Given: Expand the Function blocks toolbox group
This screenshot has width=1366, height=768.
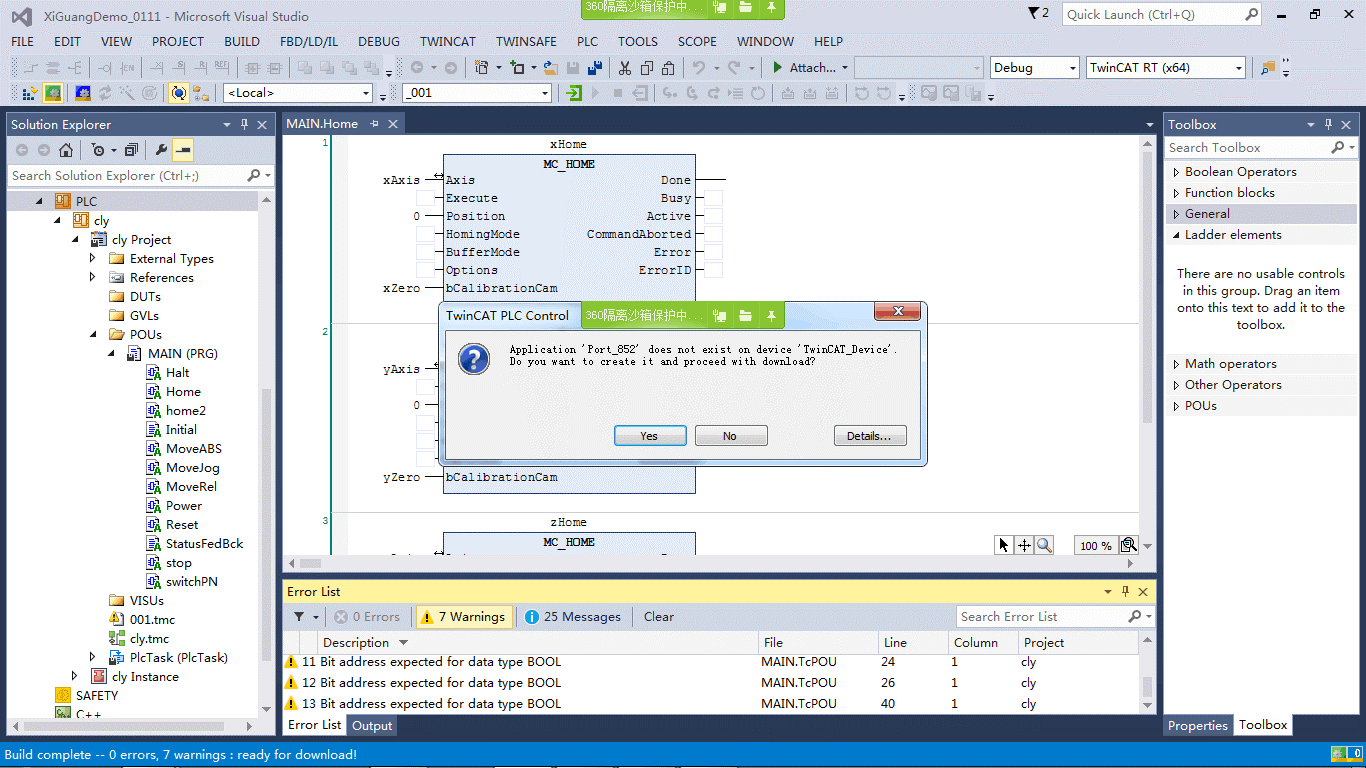Looking at the screenshot, I should 1176,193.
